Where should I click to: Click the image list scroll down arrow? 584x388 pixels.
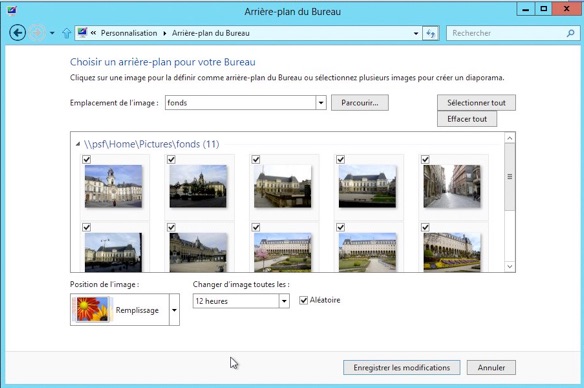tap(510, 266)
